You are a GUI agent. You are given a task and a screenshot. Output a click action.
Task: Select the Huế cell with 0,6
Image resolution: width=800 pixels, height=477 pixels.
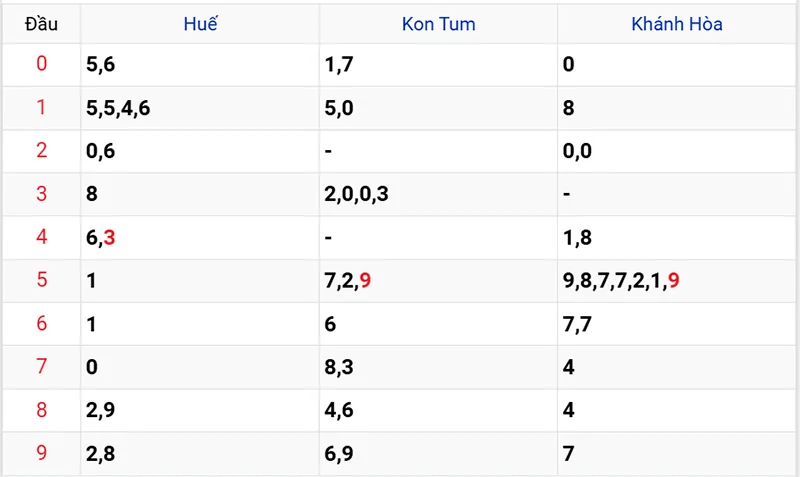coord(100,151)
